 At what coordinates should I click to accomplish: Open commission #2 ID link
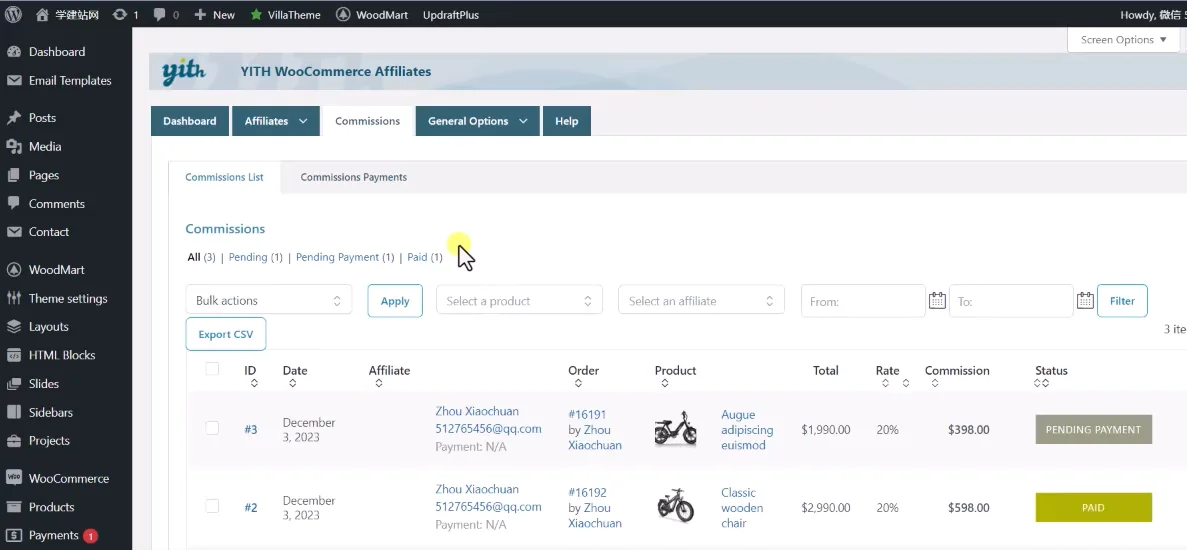pyautogui.click(x=251, y=507)
